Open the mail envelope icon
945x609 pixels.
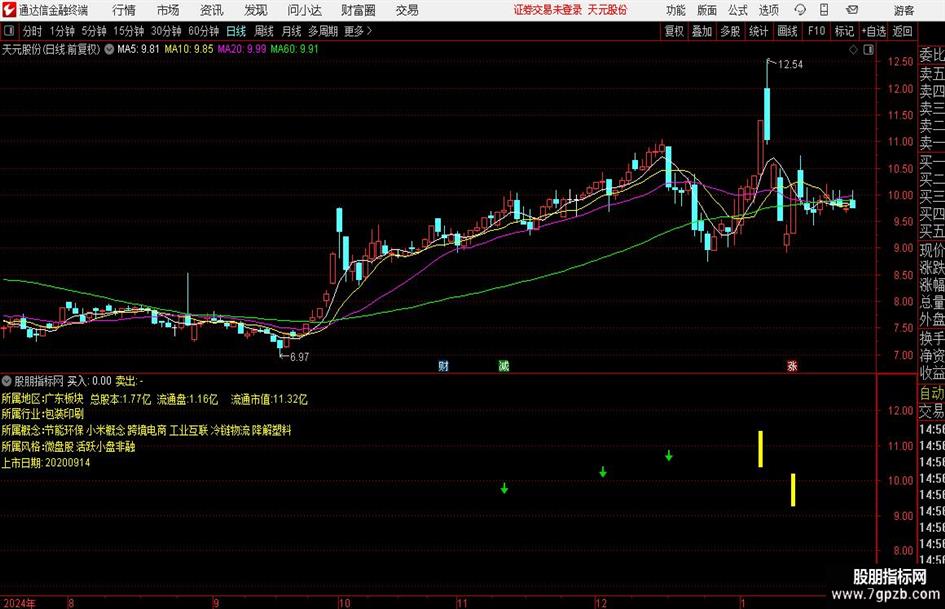coord(852,10)
